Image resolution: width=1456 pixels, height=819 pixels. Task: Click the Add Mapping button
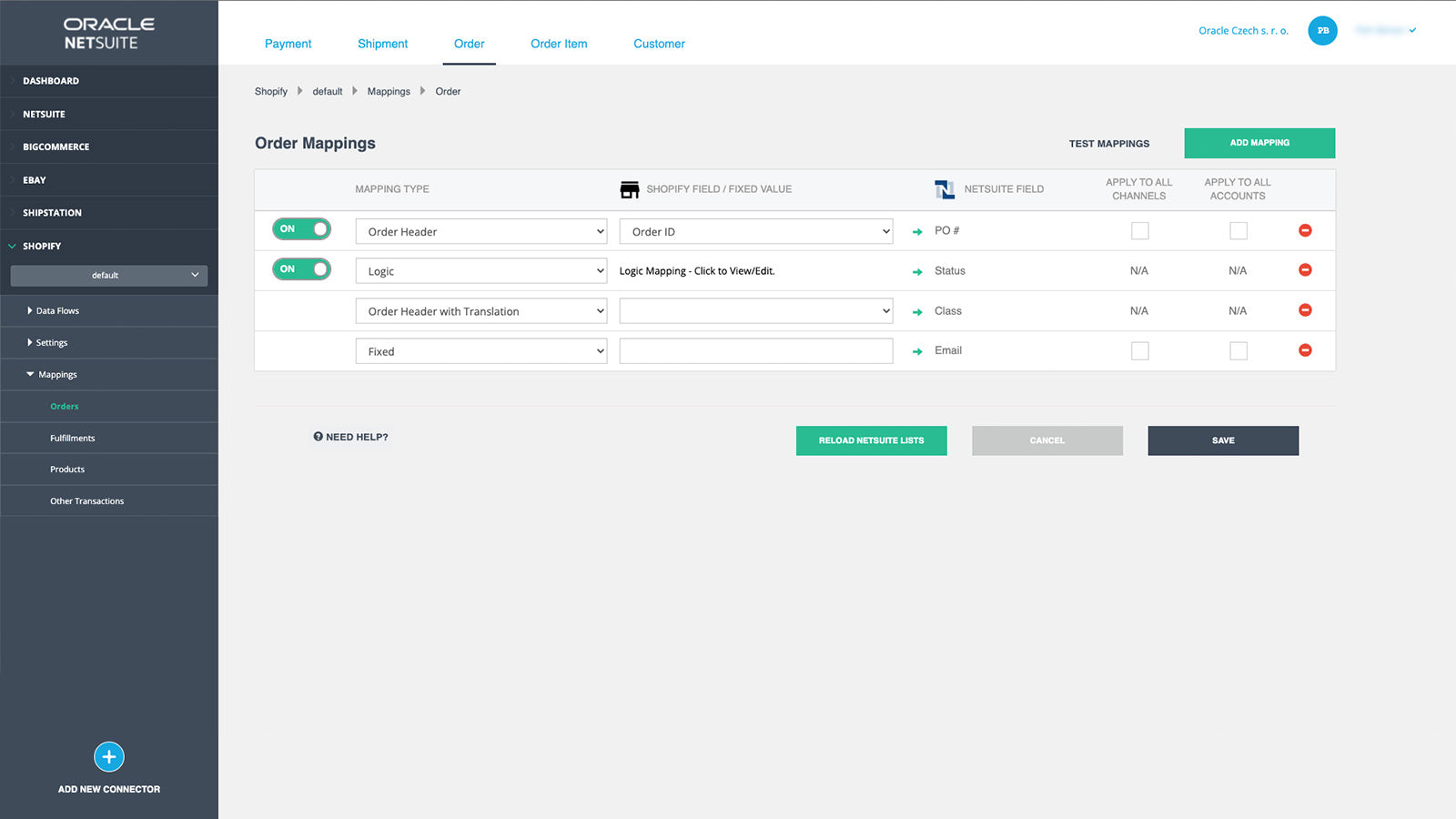(x=1259, y=143)
